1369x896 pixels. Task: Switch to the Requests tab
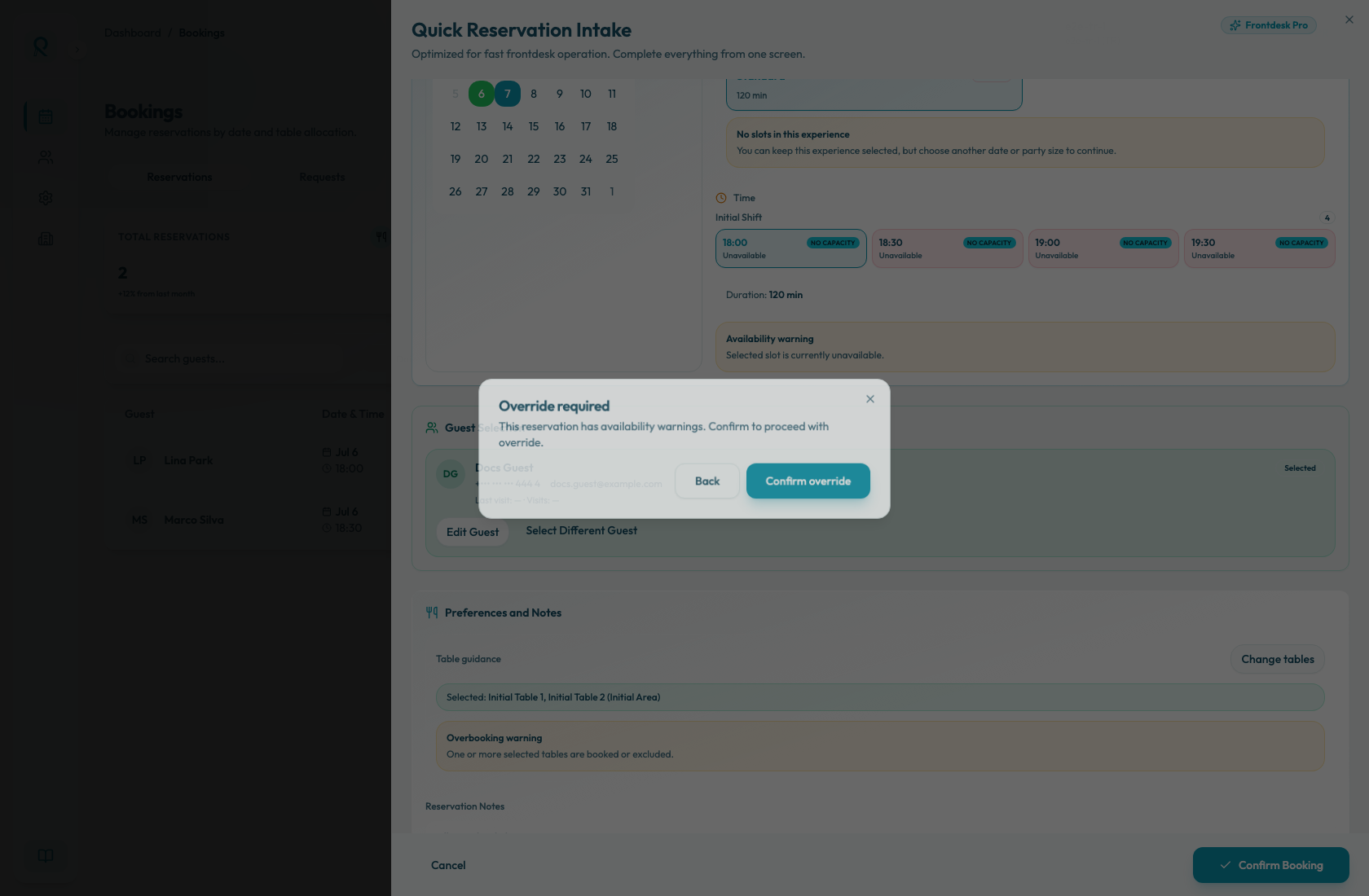coord(322,177)
